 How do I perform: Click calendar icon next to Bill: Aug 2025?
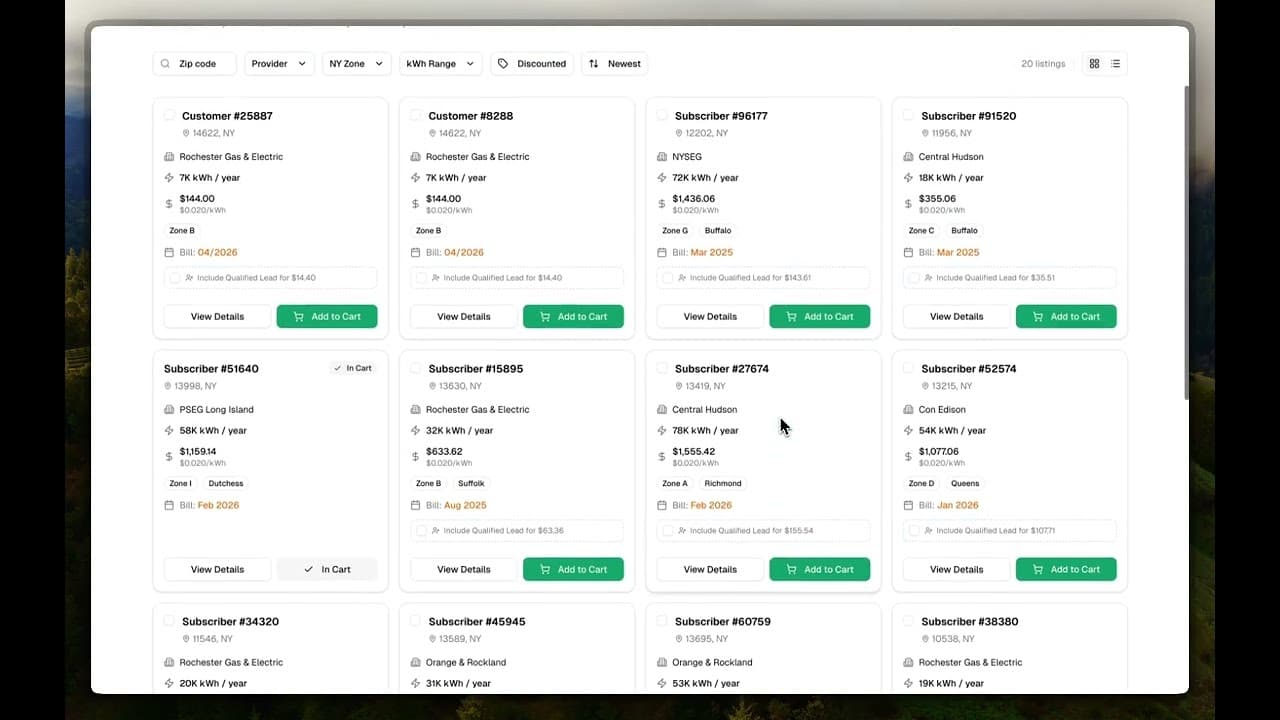tap(415, 506)
